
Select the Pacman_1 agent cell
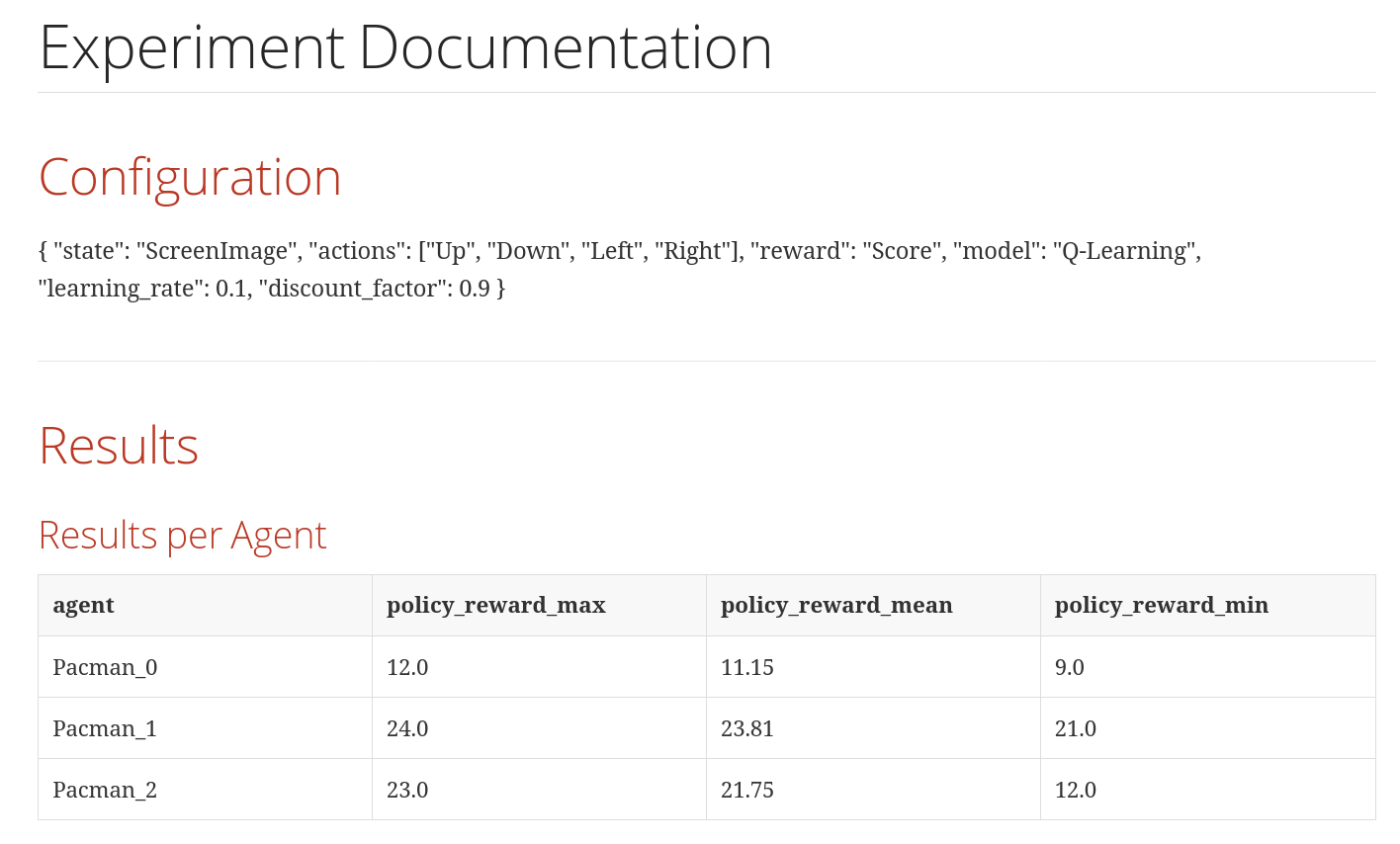(105, 728)
